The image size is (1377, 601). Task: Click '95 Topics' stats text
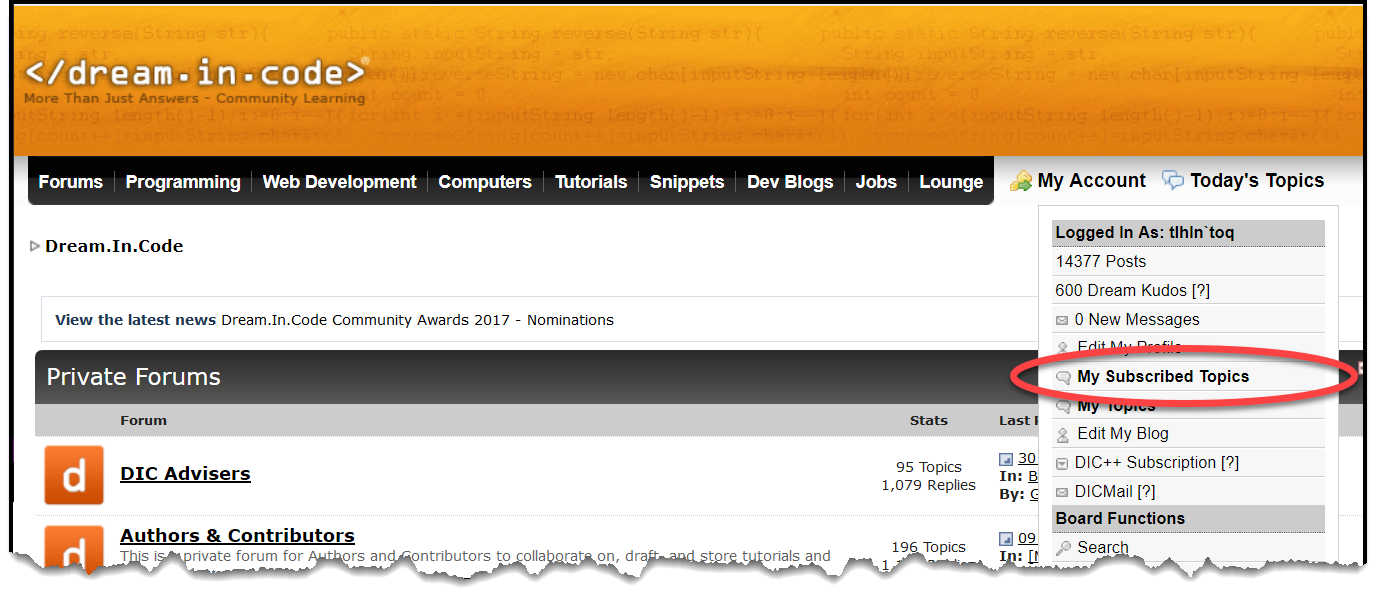(x=929, y=467)
